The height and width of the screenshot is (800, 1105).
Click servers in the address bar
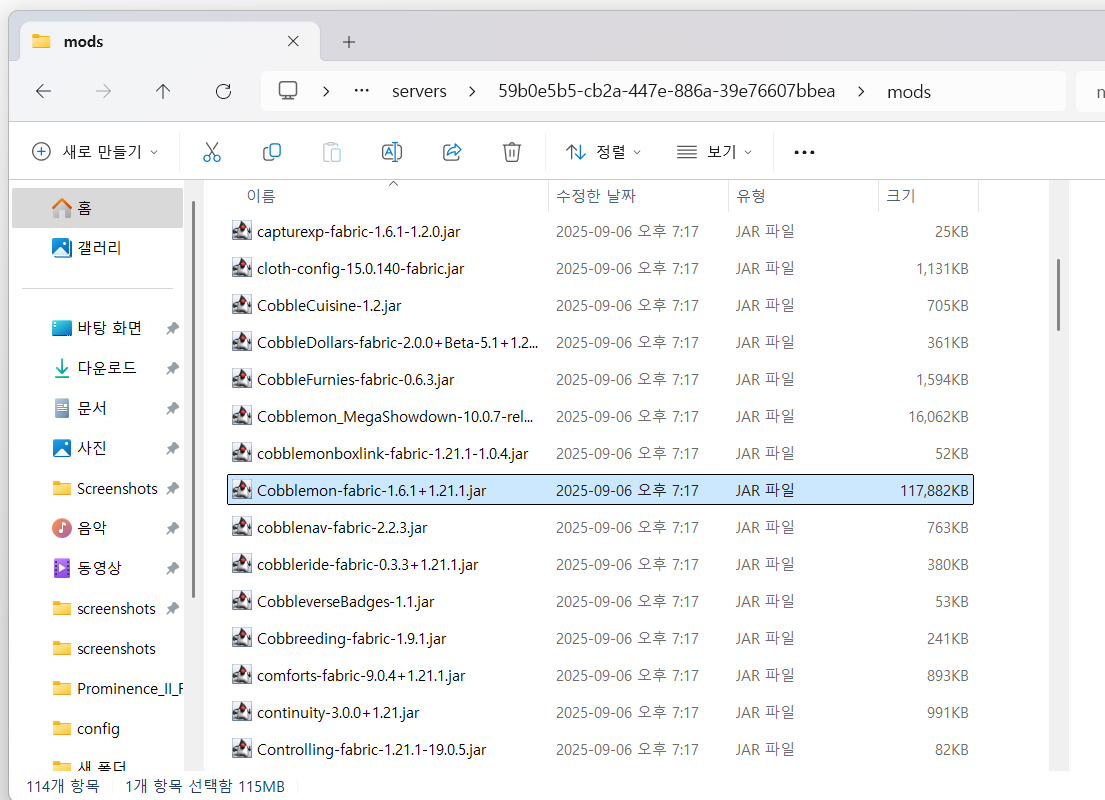[x=419, y=92]
